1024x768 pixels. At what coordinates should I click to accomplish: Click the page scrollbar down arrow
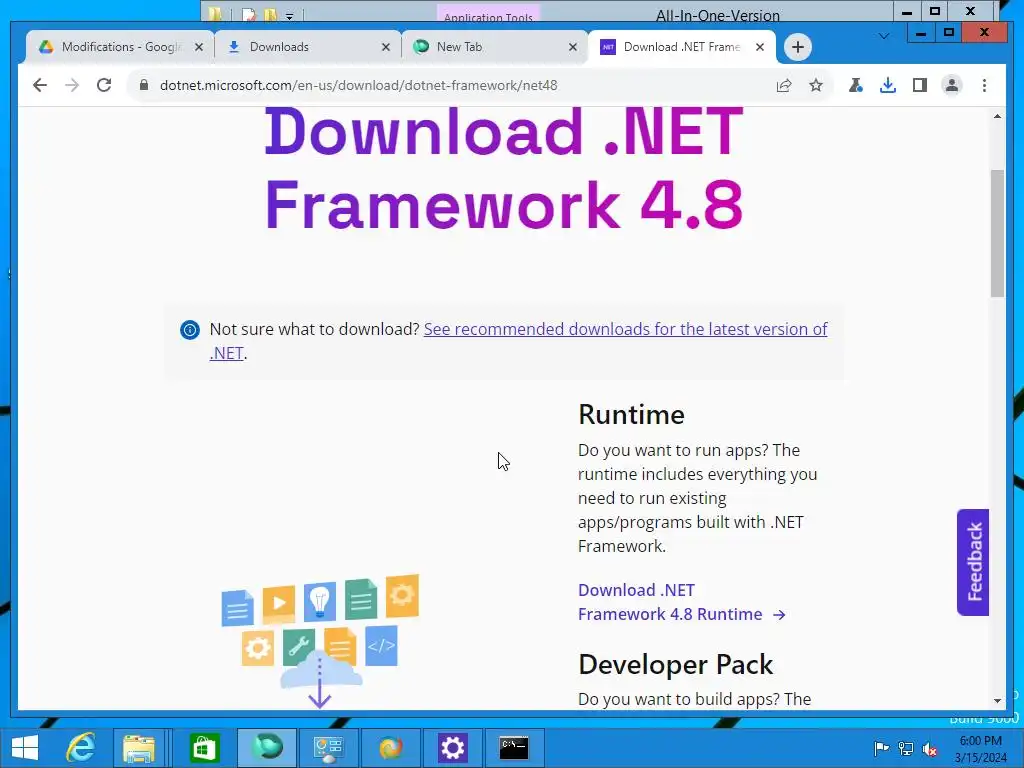[x=997, y=700]
